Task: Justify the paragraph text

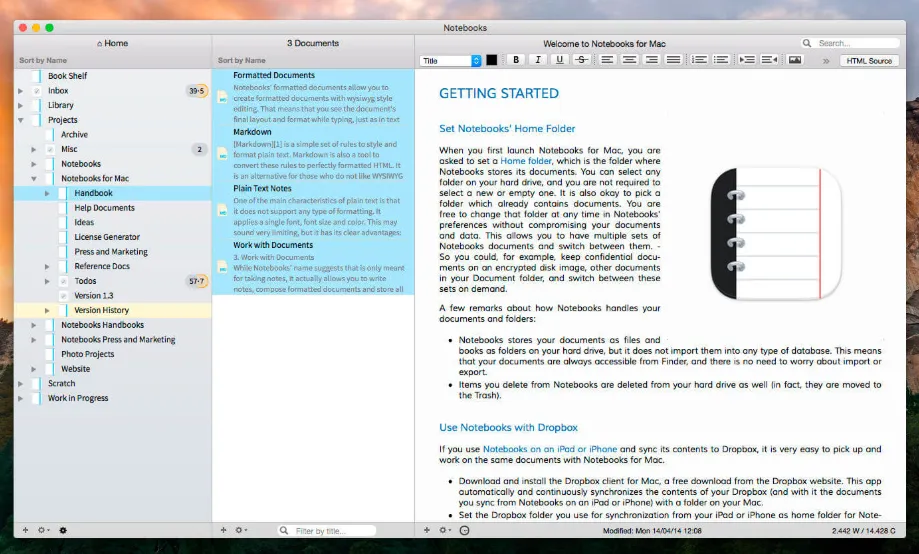Action: (x=673, y=60)
